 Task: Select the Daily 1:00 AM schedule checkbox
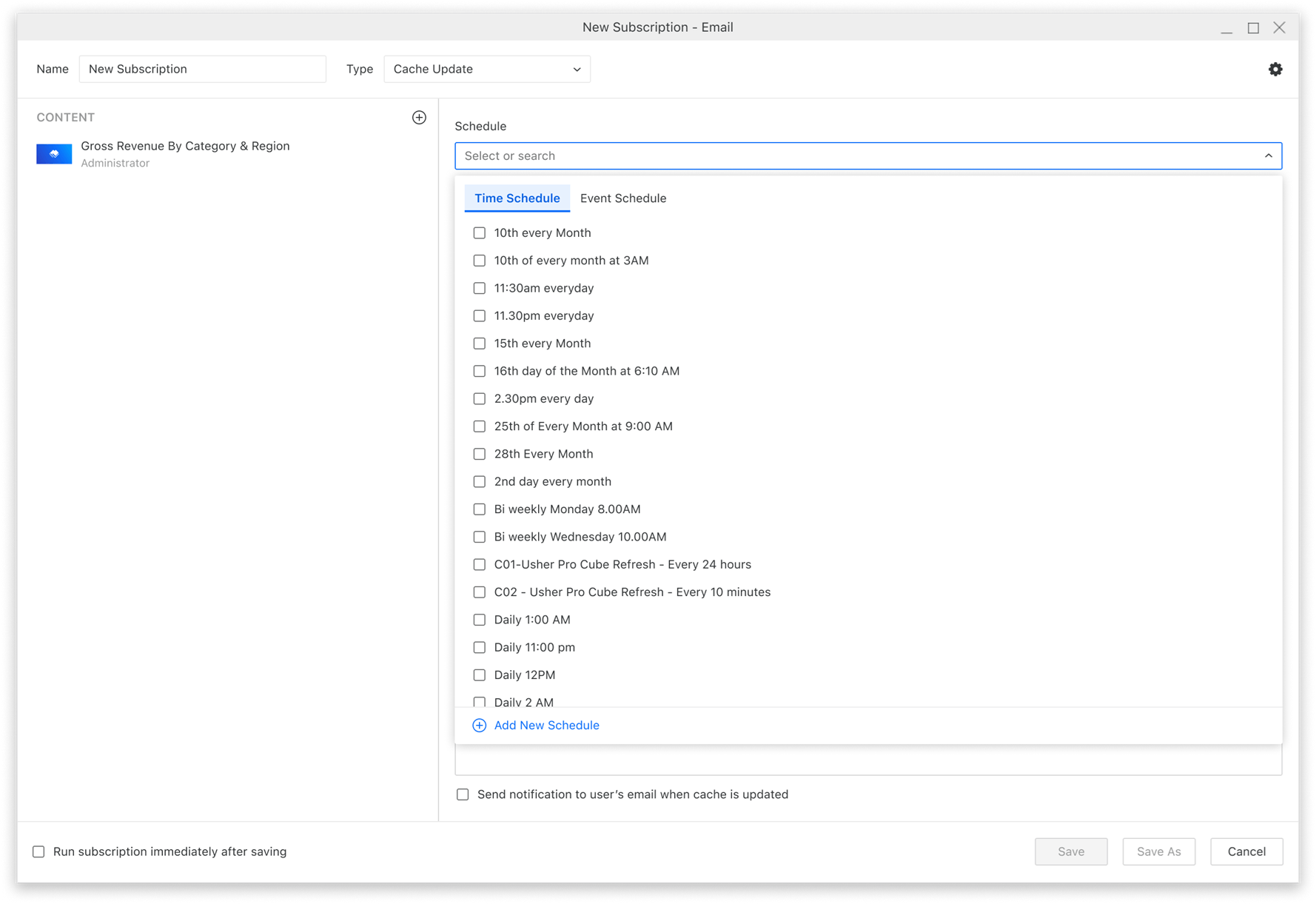coord(480,620)
